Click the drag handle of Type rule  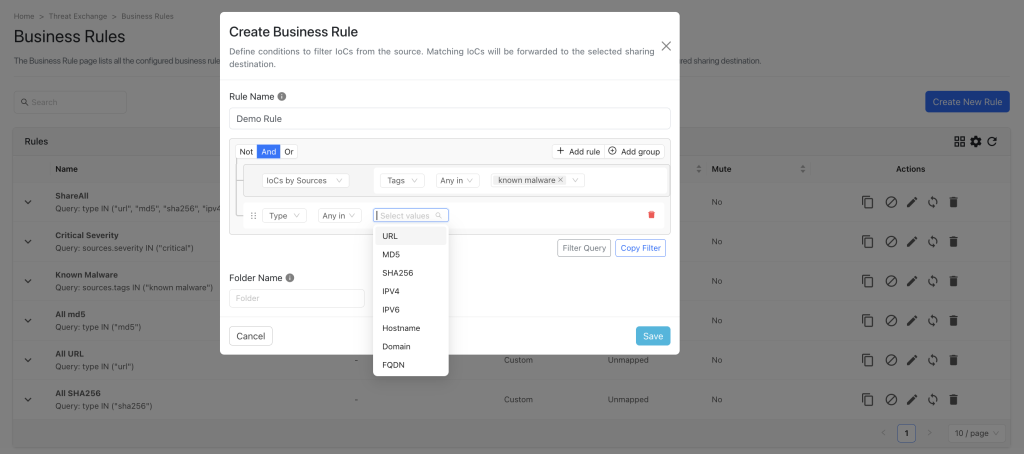click(253, 216)
